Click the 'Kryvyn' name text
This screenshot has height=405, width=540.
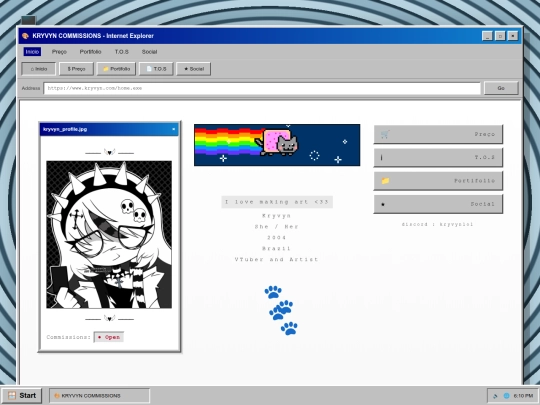click(x=277, y=216)
